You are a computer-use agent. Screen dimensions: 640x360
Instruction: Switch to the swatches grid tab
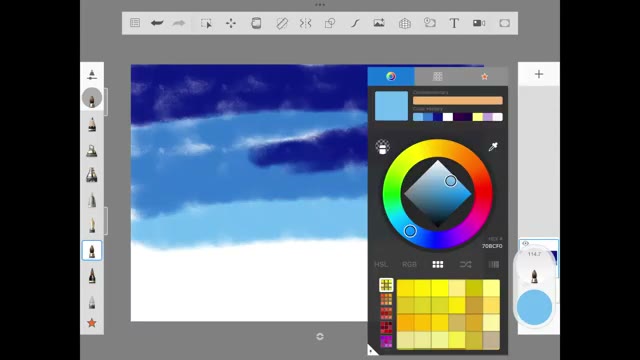(438, 76)
